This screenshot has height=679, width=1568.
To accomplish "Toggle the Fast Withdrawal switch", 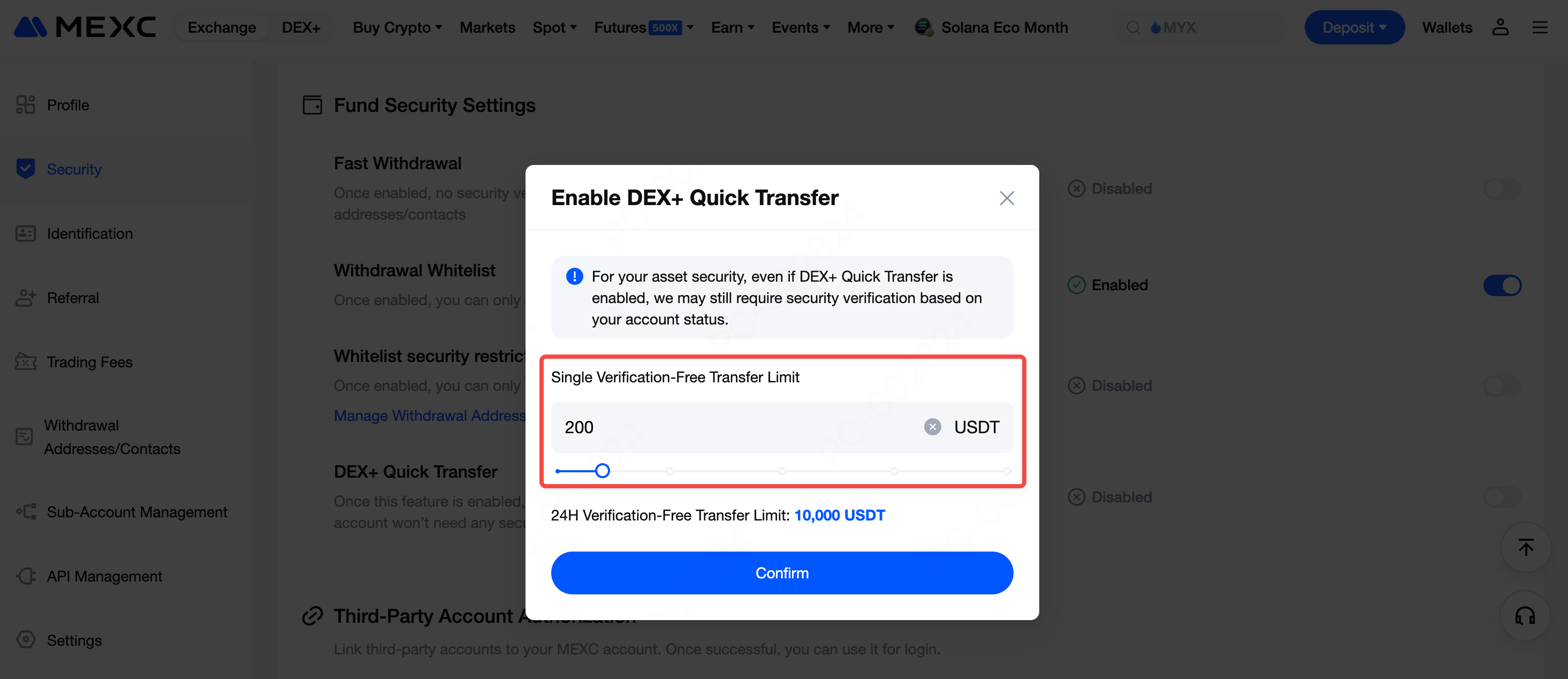I will [x=1502, y=189].
